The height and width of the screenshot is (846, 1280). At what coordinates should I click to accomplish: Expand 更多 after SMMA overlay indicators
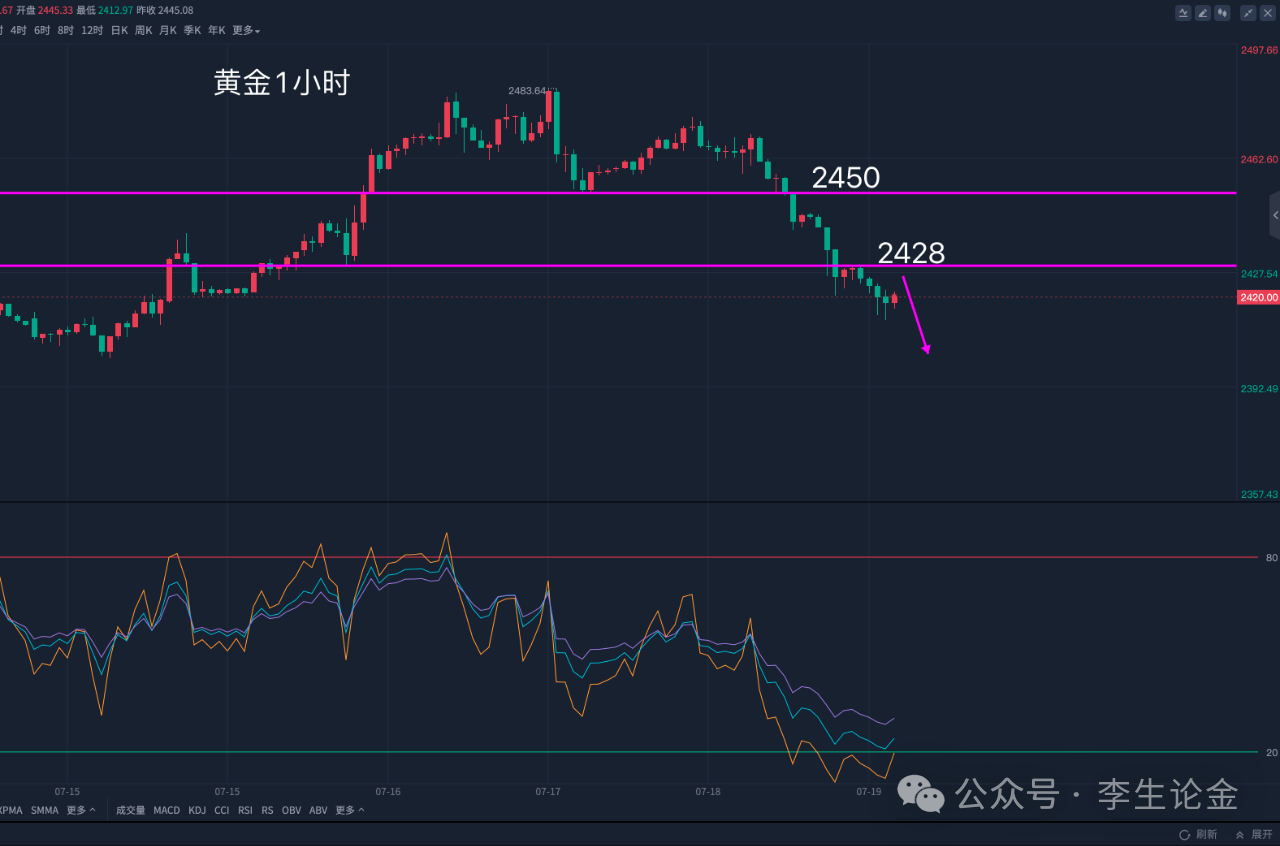82,810
